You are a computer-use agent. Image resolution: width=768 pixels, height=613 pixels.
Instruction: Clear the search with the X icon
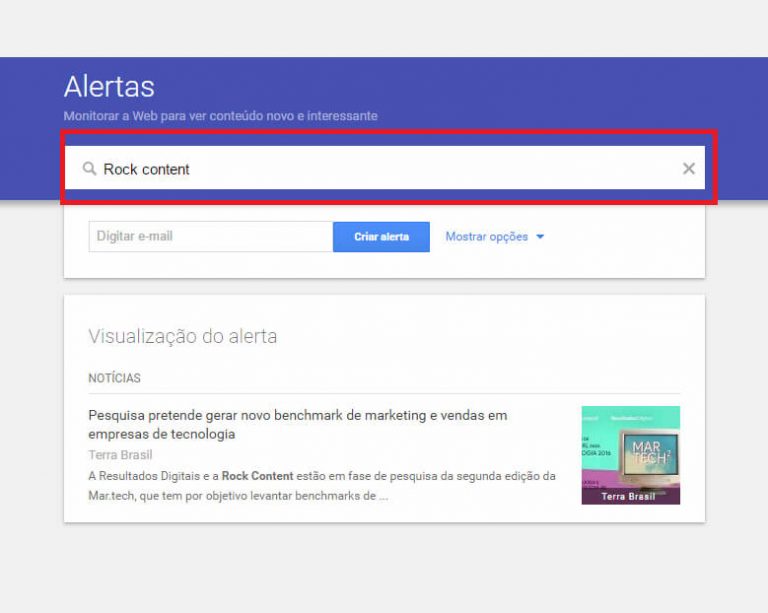coord(689,168)
